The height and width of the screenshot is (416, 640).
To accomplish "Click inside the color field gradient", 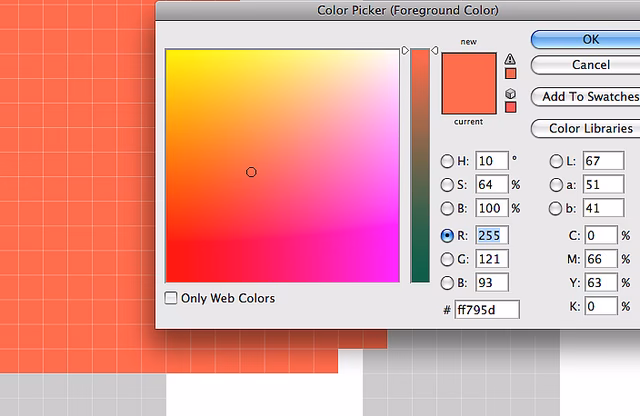I will coord(282,165).
